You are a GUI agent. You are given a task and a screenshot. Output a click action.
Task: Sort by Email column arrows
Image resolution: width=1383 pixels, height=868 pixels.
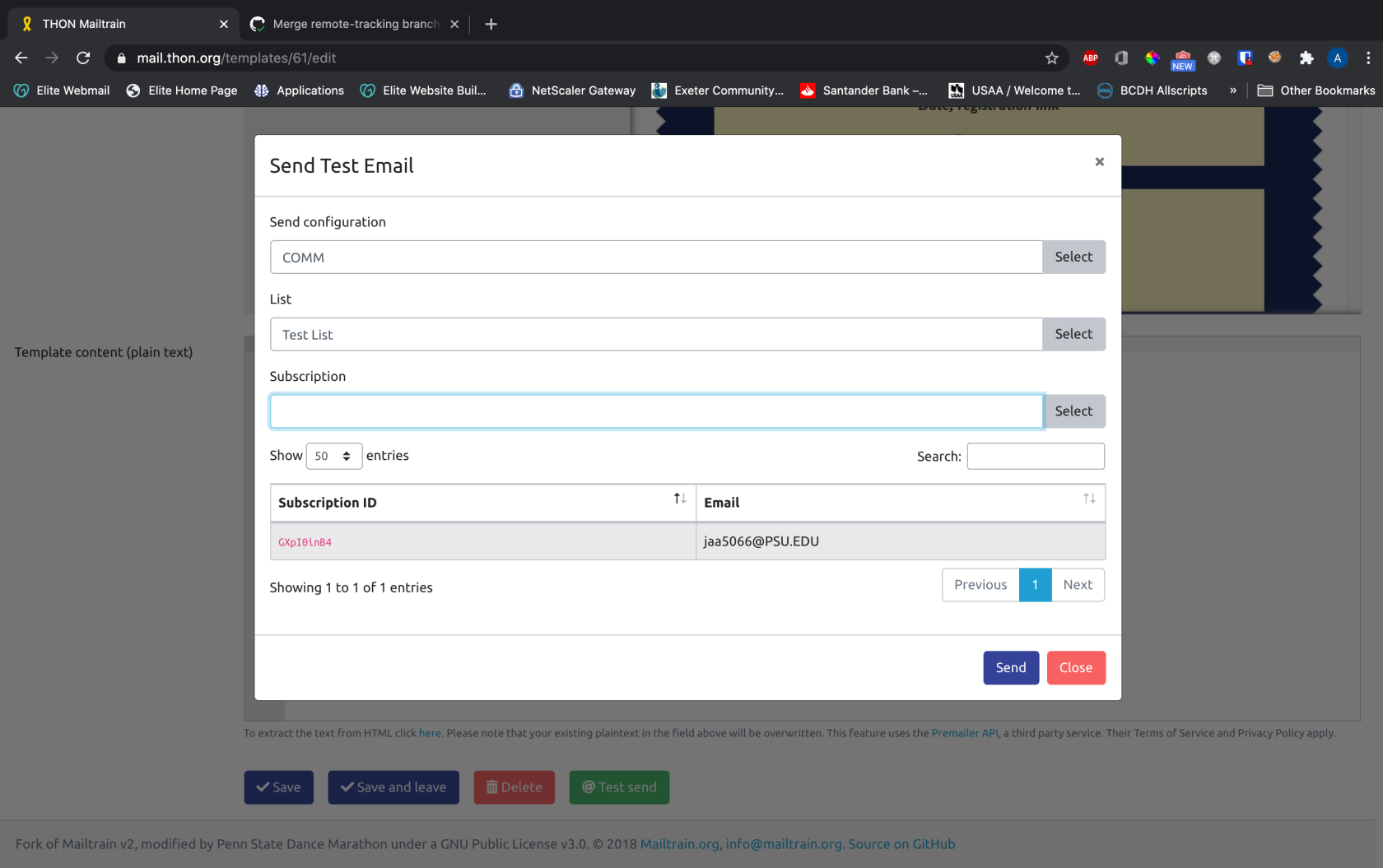pos(1089,499)
